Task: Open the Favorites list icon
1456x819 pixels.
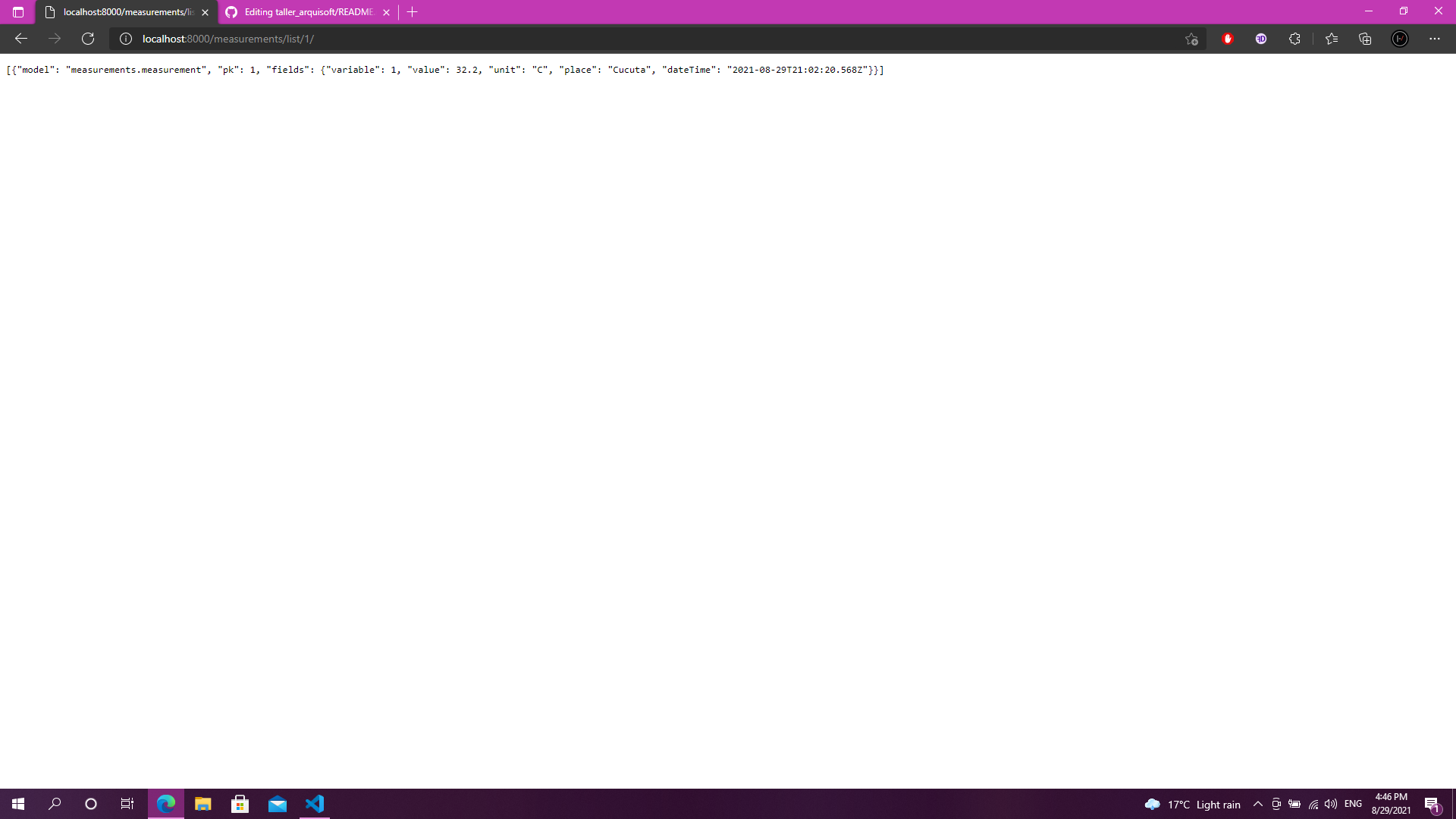Action: [1332, 39]
